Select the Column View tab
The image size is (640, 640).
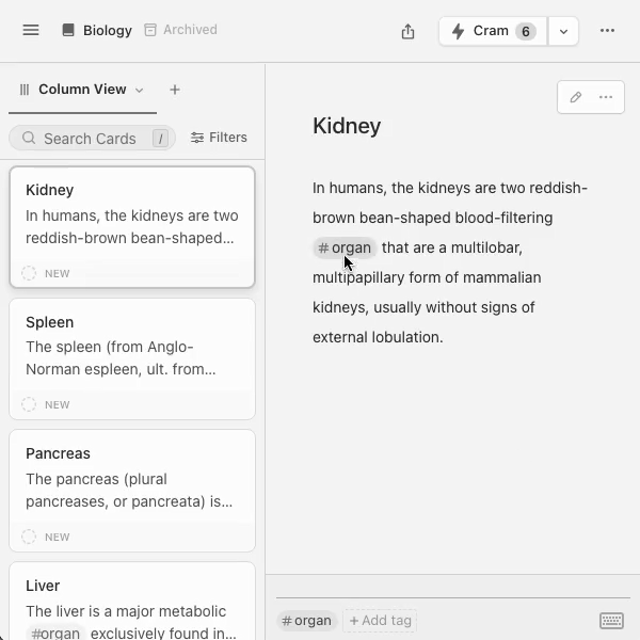[x=82, y=89]
